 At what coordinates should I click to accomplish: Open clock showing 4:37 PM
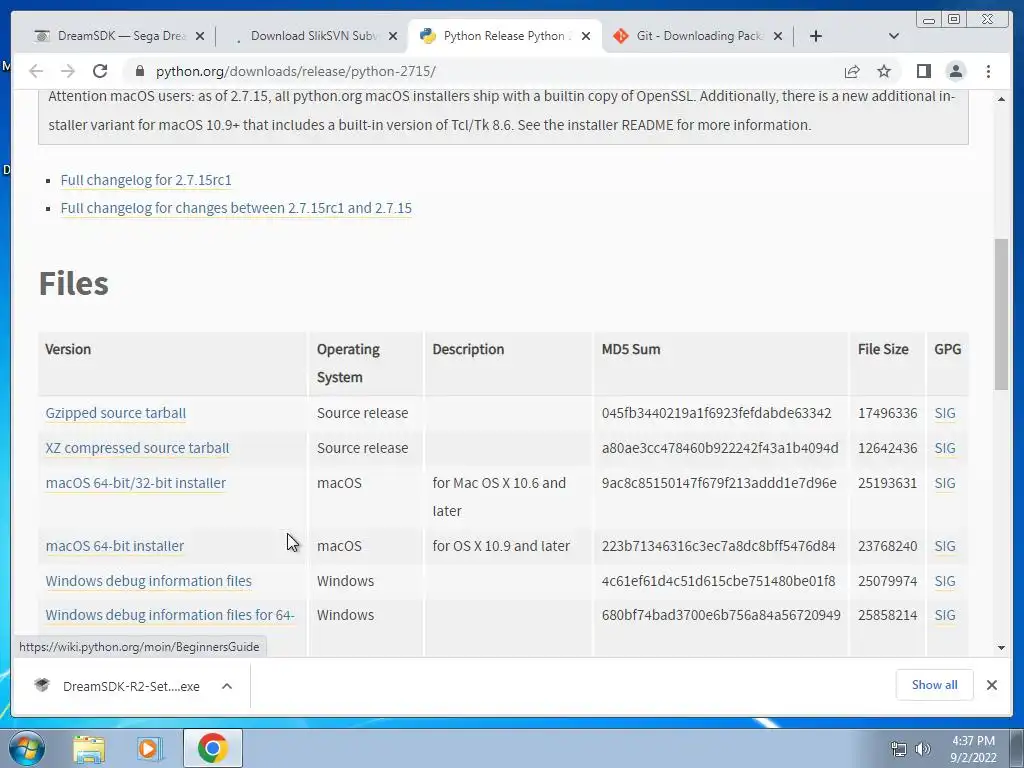tap(973, 749)
